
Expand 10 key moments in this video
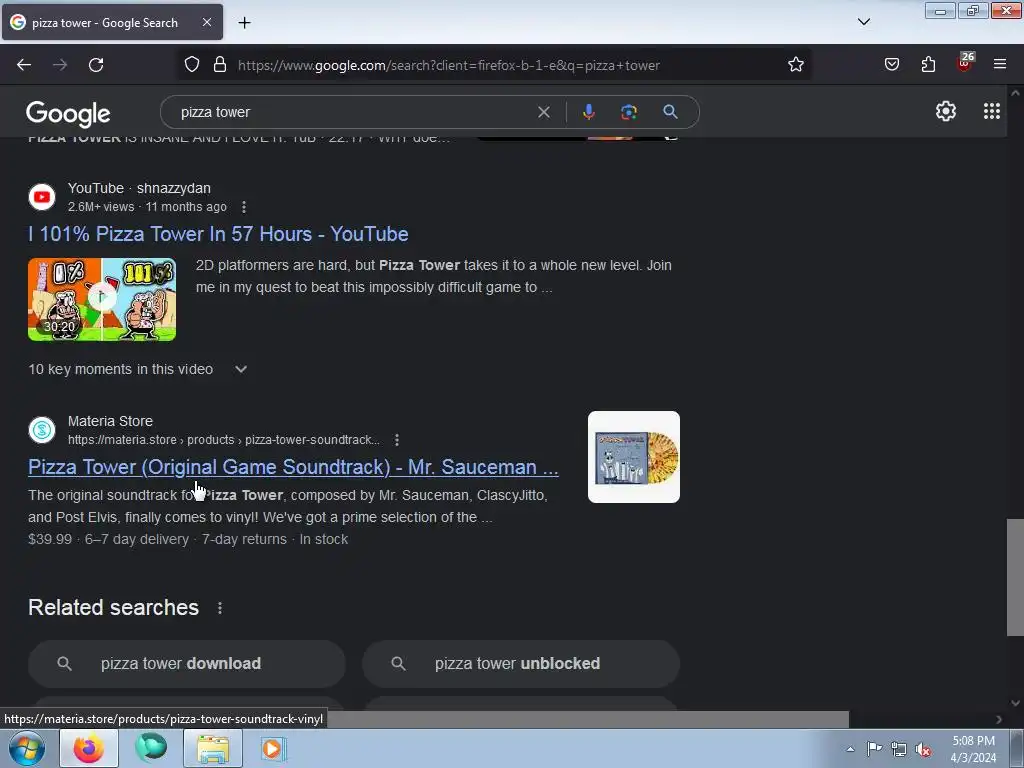pyautogui.click(x=138, y=369)
